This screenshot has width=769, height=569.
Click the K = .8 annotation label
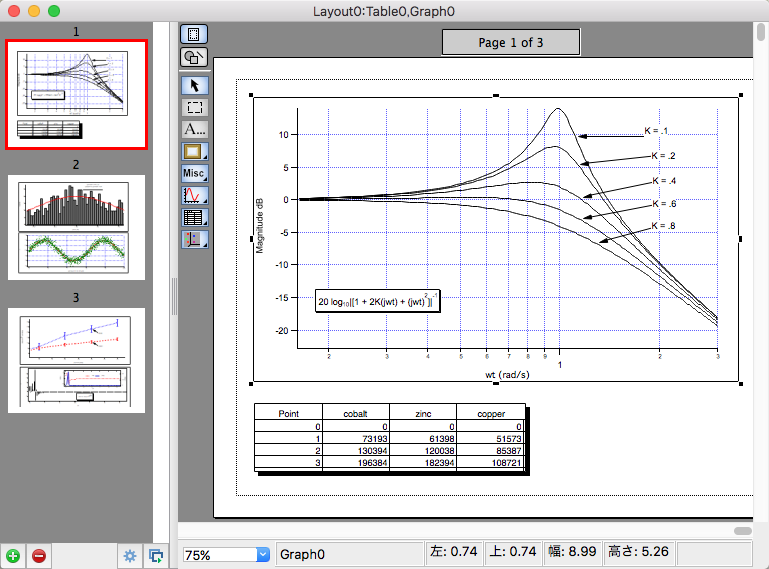[x=663, y=226]
